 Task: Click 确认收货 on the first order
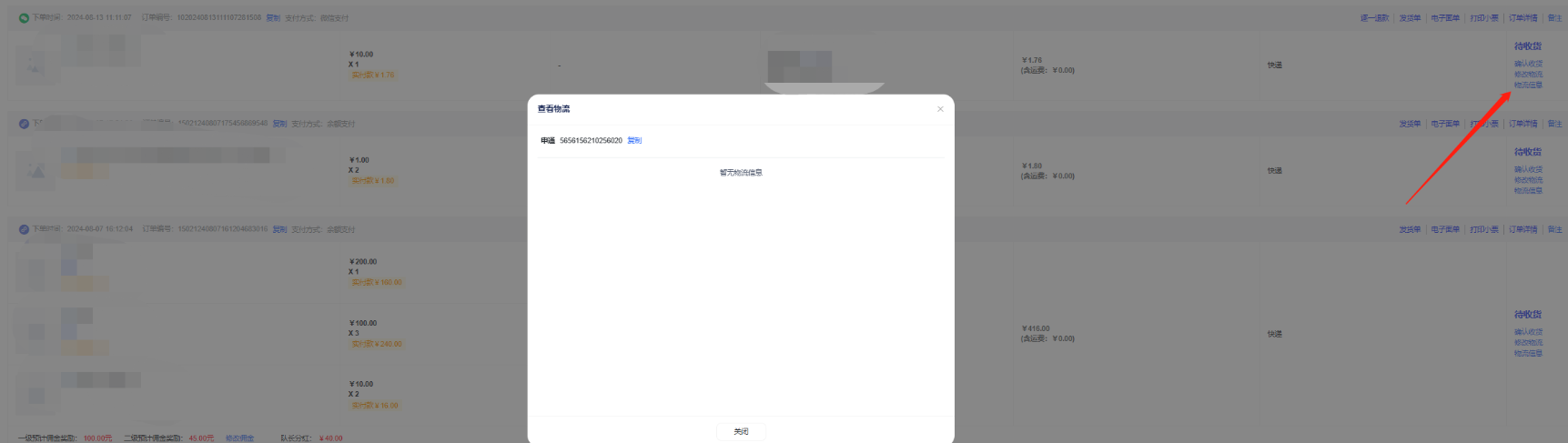pyautogui.click(x=1528, y=64)
